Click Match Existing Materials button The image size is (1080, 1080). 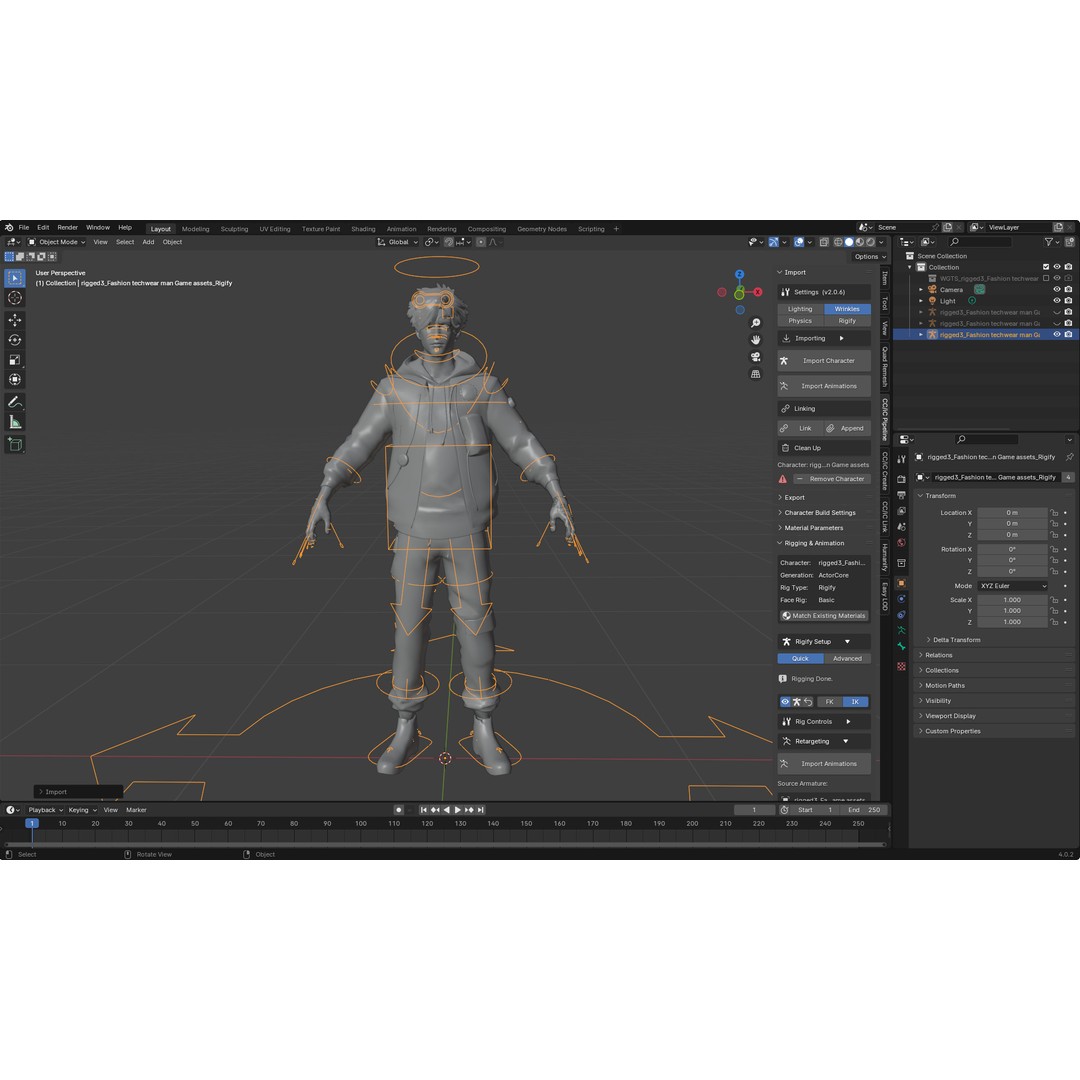click(x=824, y=616)
